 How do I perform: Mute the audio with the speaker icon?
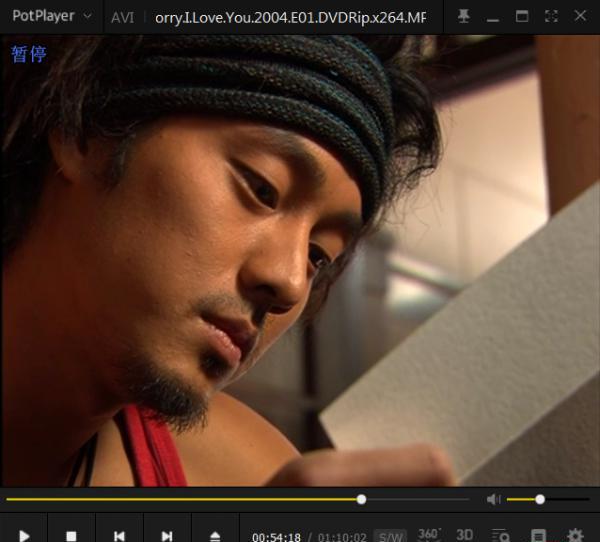pyautogui.click(x=494, y=499)
